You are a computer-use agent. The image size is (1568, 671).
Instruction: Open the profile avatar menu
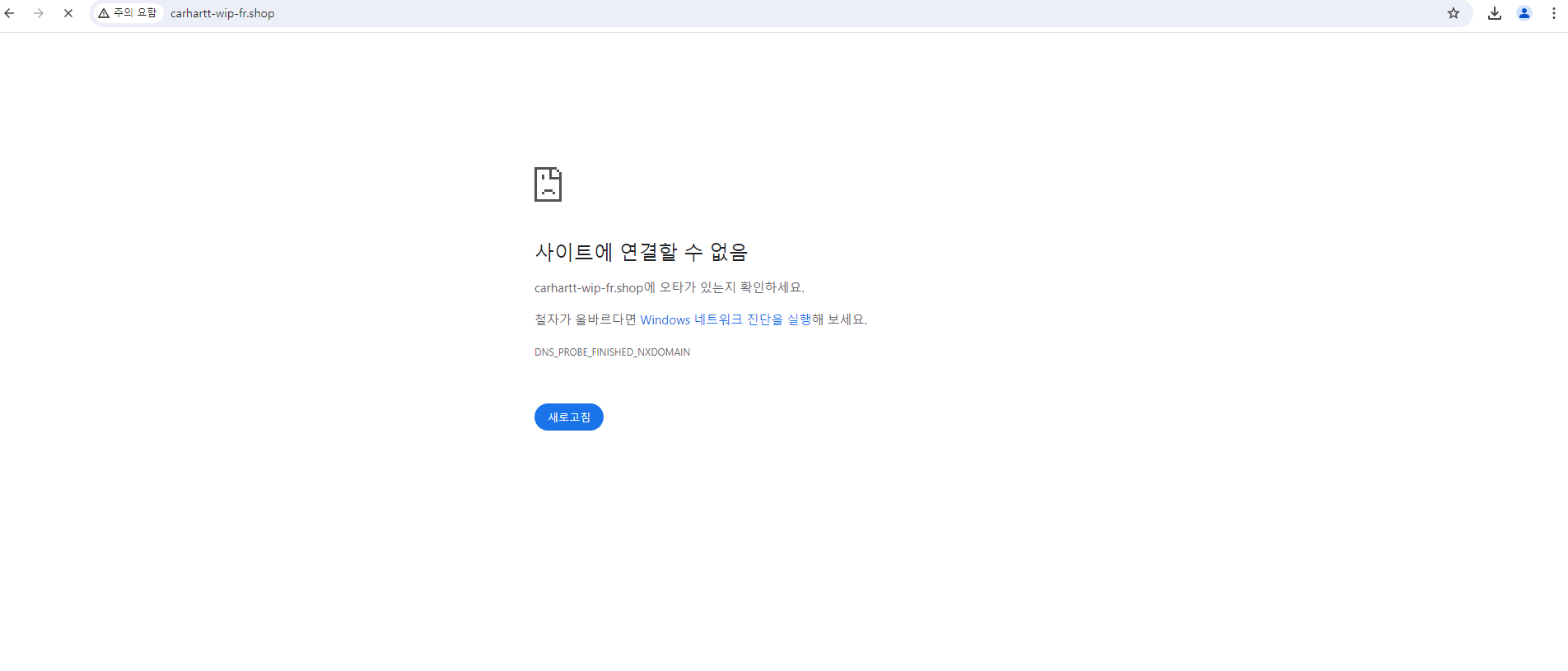[x=1524, y=13]
